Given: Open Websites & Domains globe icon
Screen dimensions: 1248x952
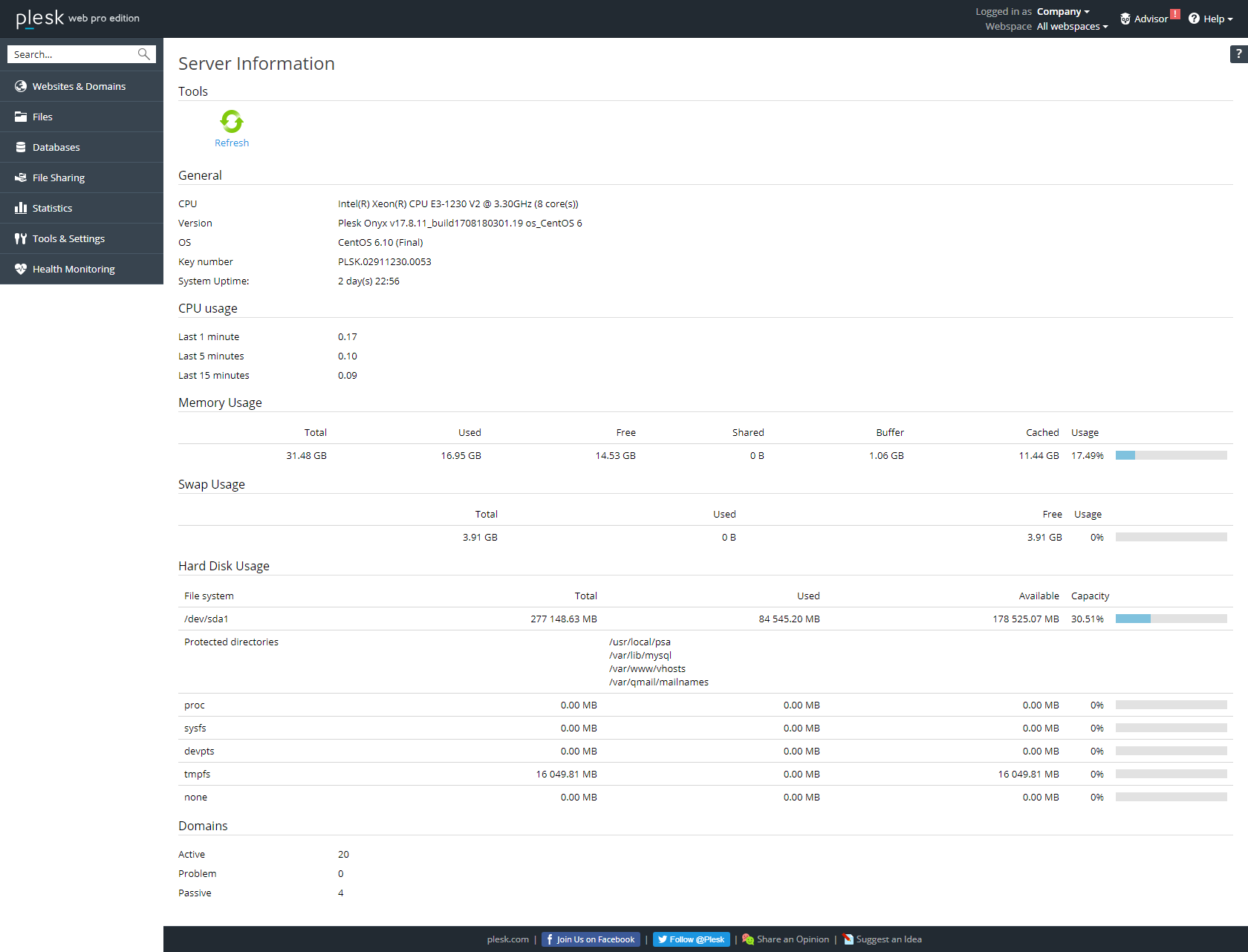Looking at the screenshot, I should pos(21,86).
